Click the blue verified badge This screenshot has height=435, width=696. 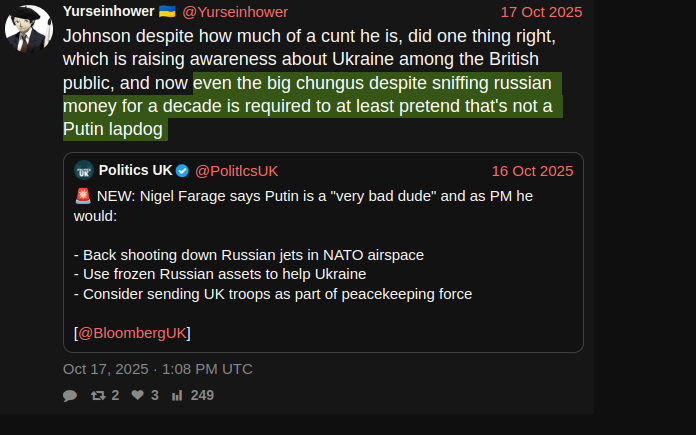pyautogui.click(x=182, y=170)
